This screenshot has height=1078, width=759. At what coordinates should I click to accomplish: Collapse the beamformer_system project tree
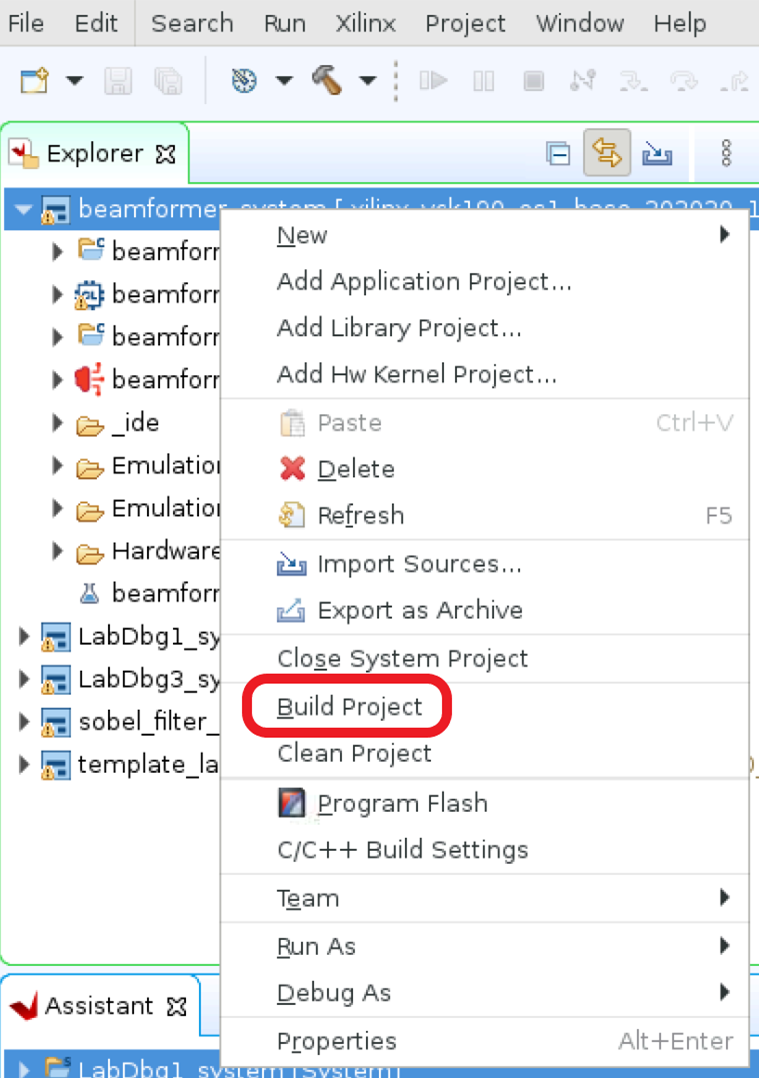pyautogui.click(x=24, y=210)
